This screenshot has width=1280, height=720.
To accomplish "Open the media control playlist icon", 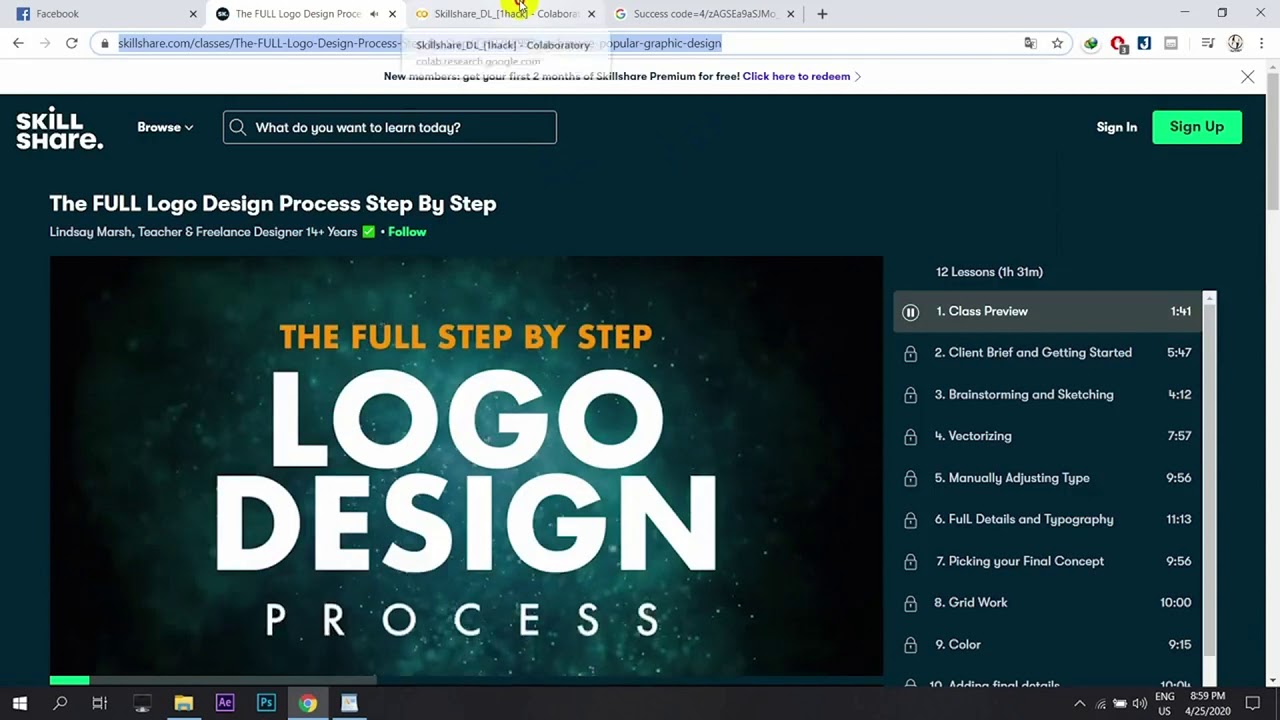I will click(x=1208, y=43).
